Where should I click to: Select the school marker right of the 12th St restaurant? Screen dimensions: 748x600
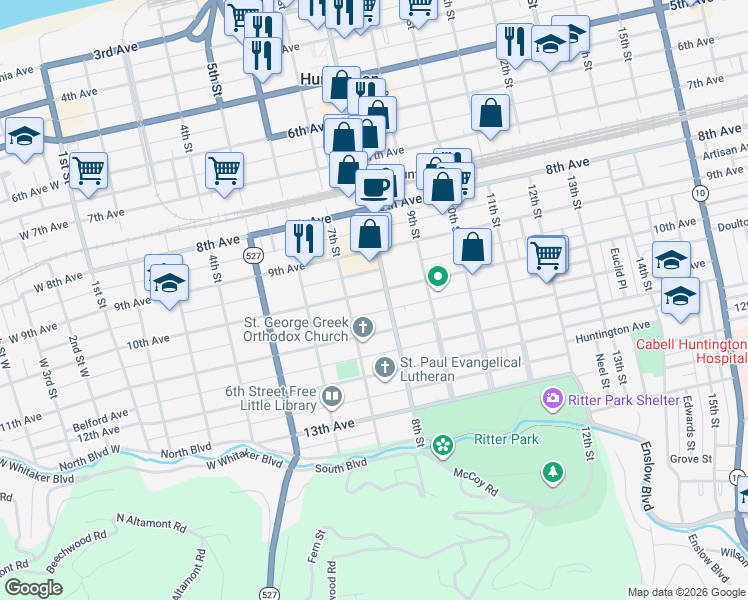click(x=550, y=45)
